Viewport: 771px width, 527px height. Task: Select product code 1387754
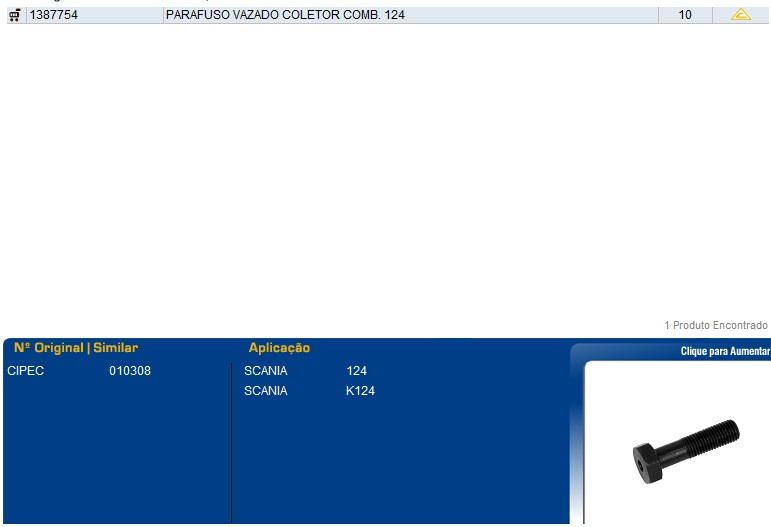click(54, 15)
